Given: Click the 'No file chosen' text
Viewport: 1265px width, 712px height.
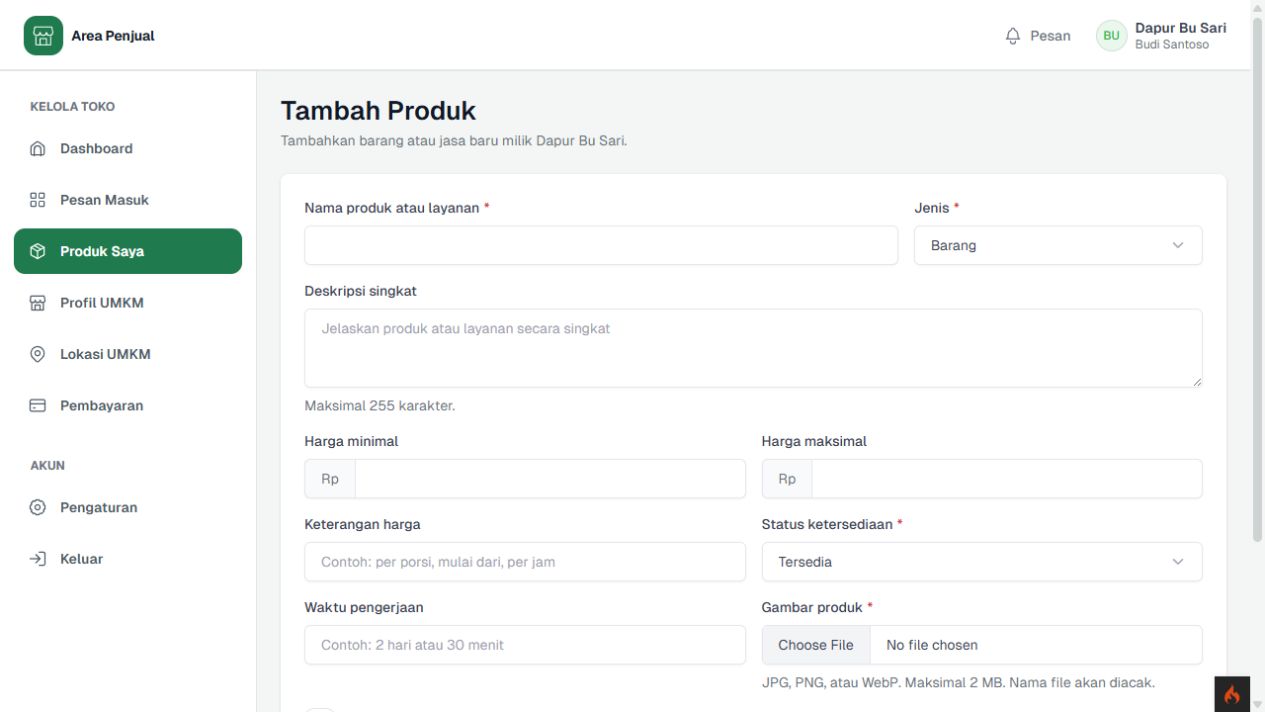Looking at the screenshot, I should (932, 645).
